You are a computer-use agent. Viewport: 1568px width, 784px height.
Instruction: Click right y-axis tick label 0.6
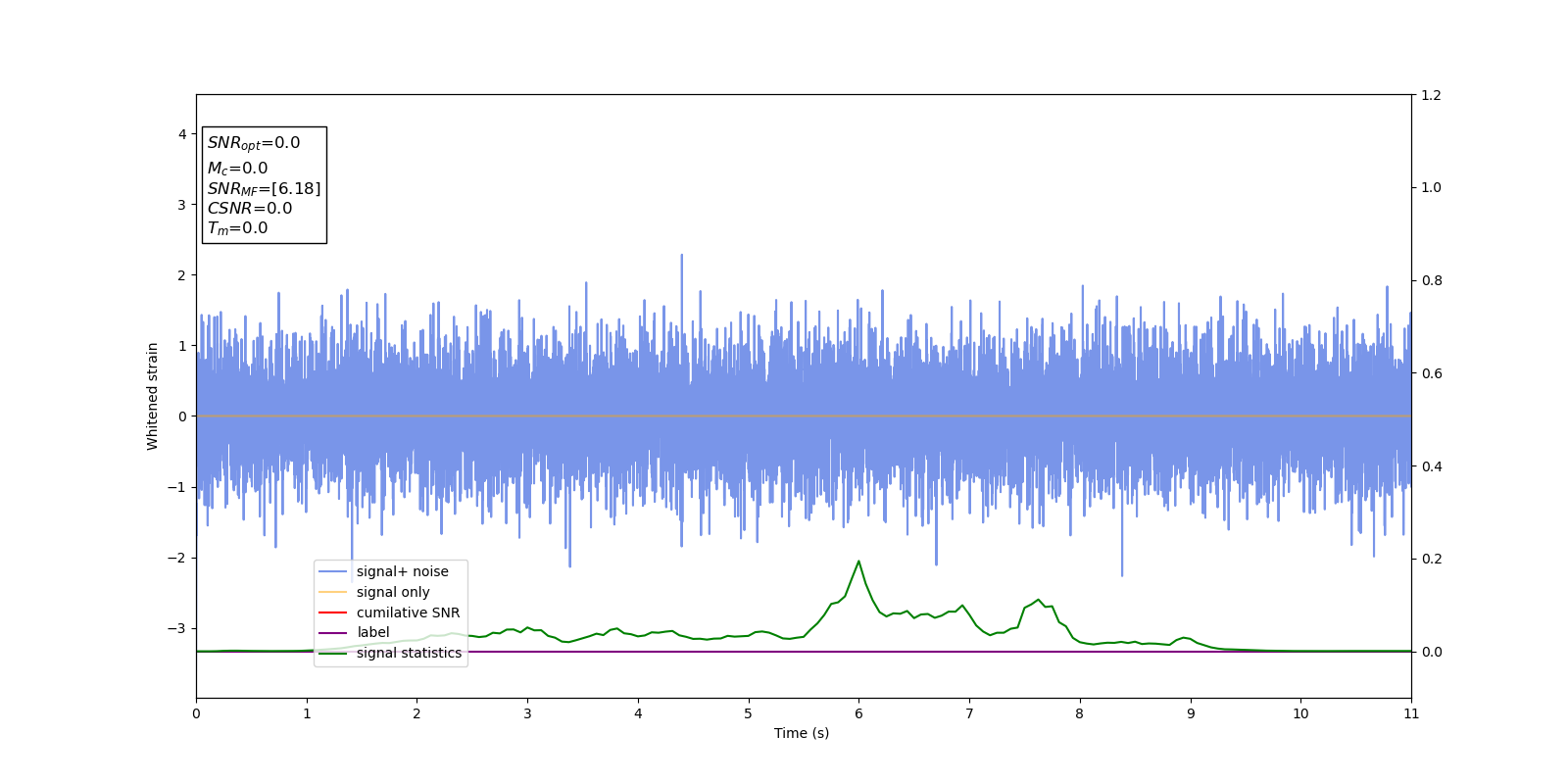click(x=1431, y=373)
